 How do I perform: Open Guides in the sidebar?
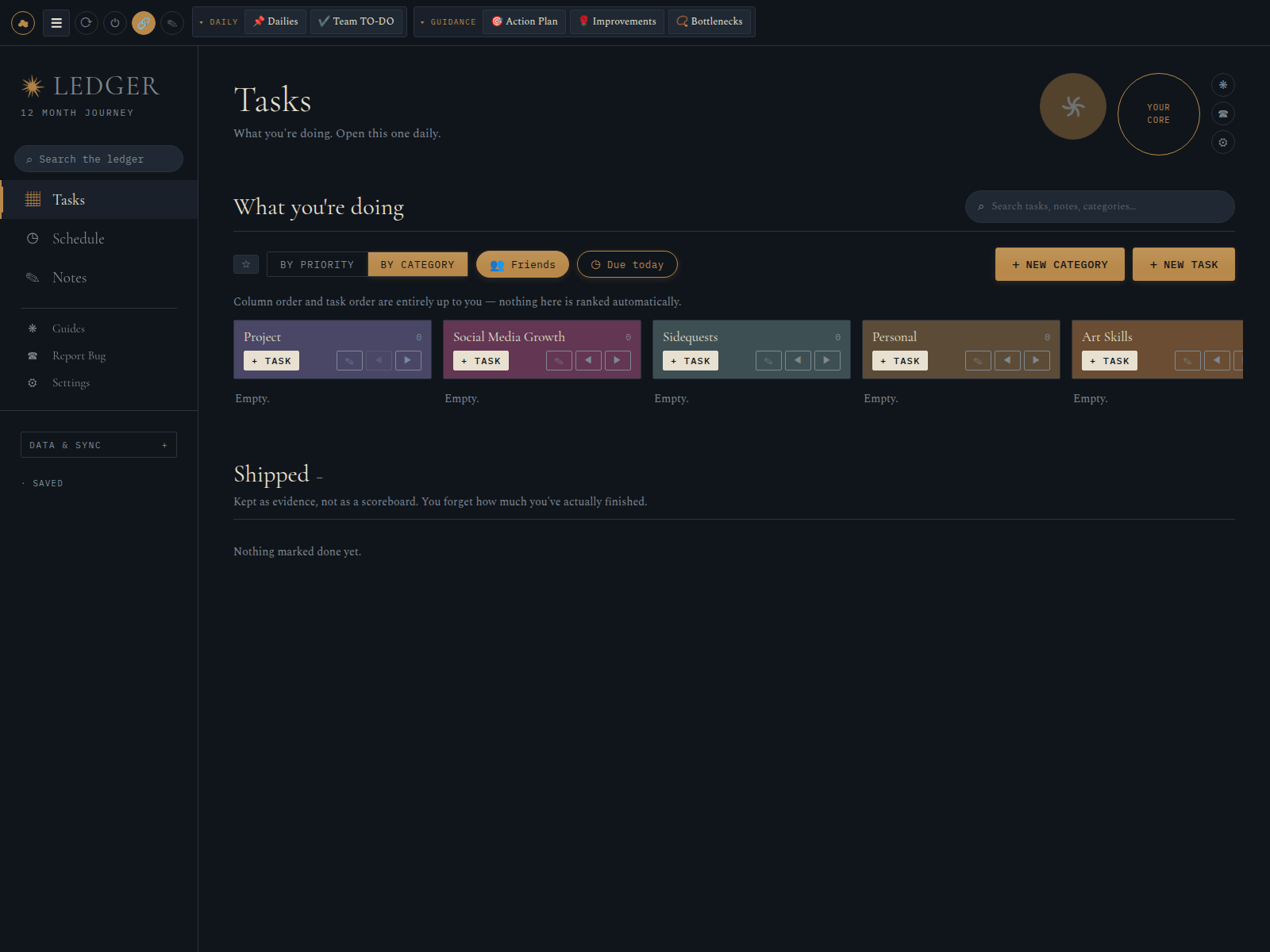[98, 328]
